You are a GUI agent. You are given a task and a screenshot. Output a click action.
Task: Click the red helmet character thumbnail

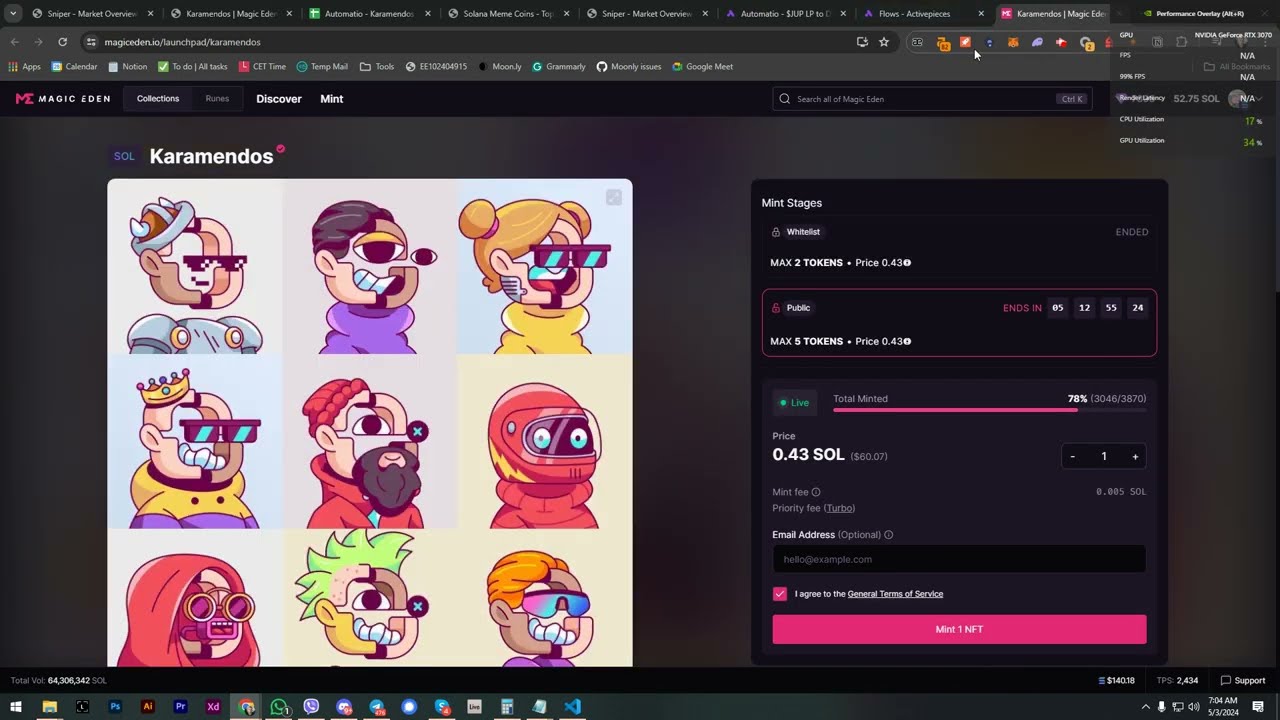(545, 441)
